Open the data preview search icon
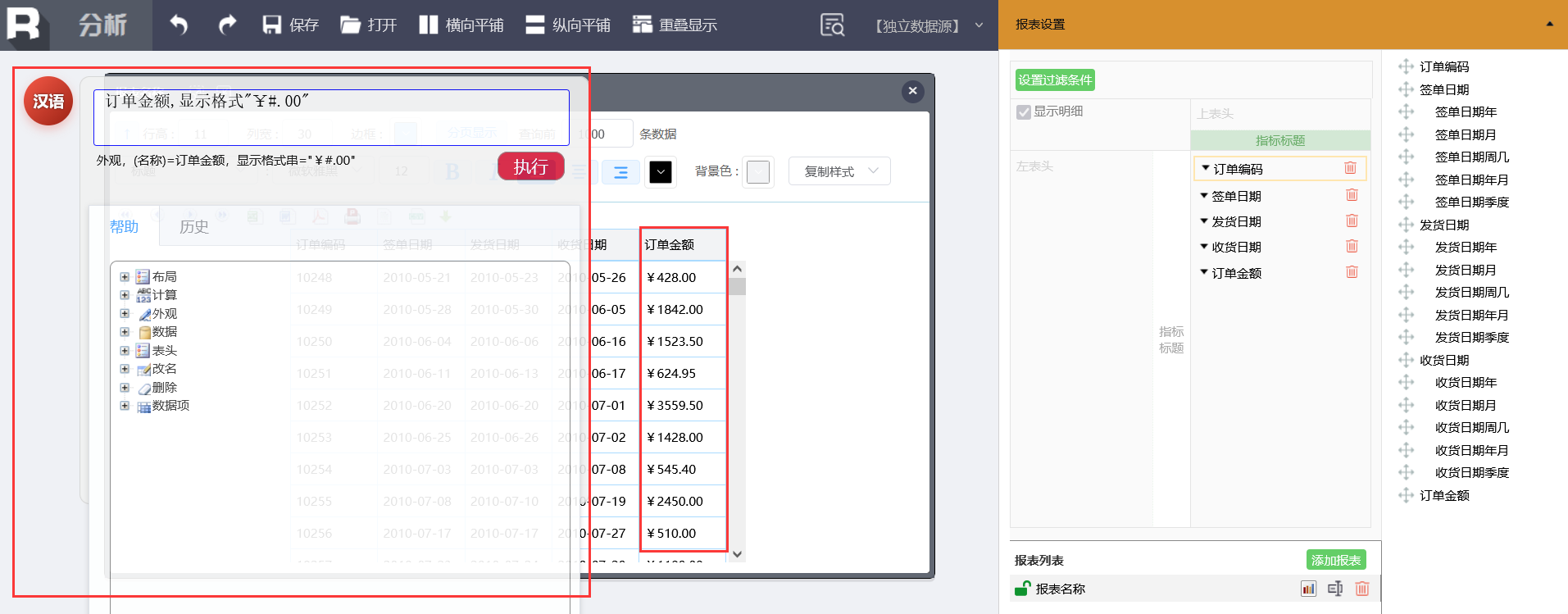 (x=832, y=25)
